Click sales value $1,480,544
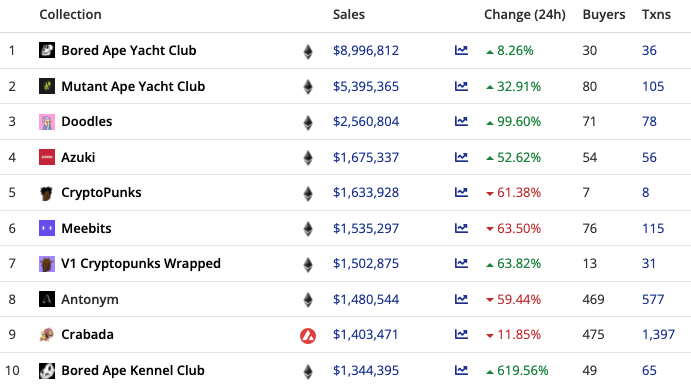Screen dimensions: 691x387 (366, 299)
